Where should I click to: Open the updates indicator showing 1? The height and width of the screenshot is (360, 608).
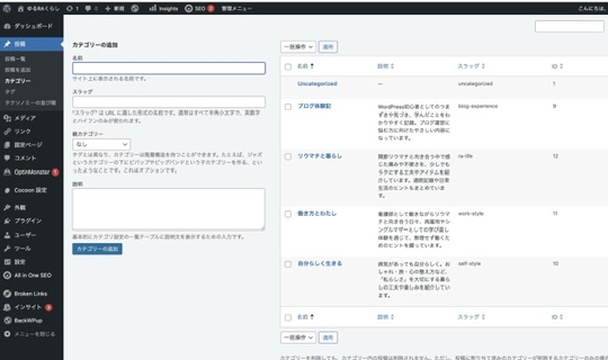pos(72,8)
